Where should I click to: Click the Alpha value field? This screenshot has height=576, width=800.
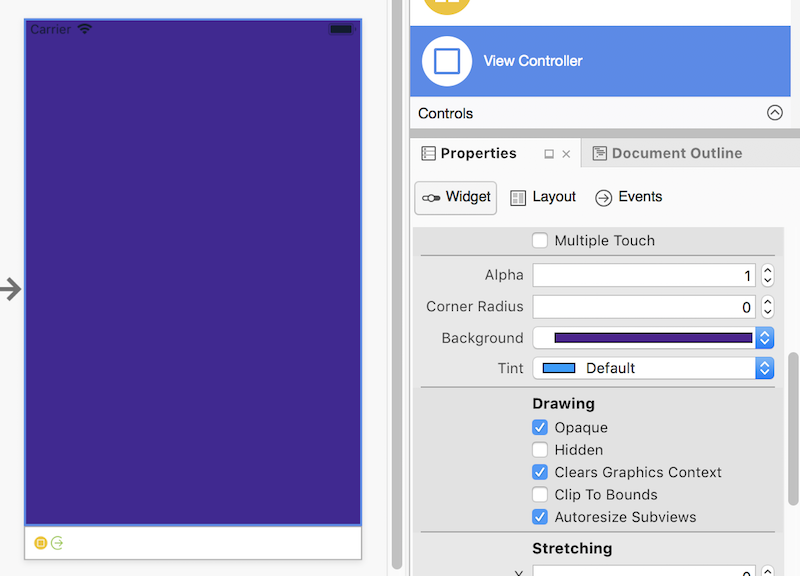pyautogui.click(x=644, y=276)
